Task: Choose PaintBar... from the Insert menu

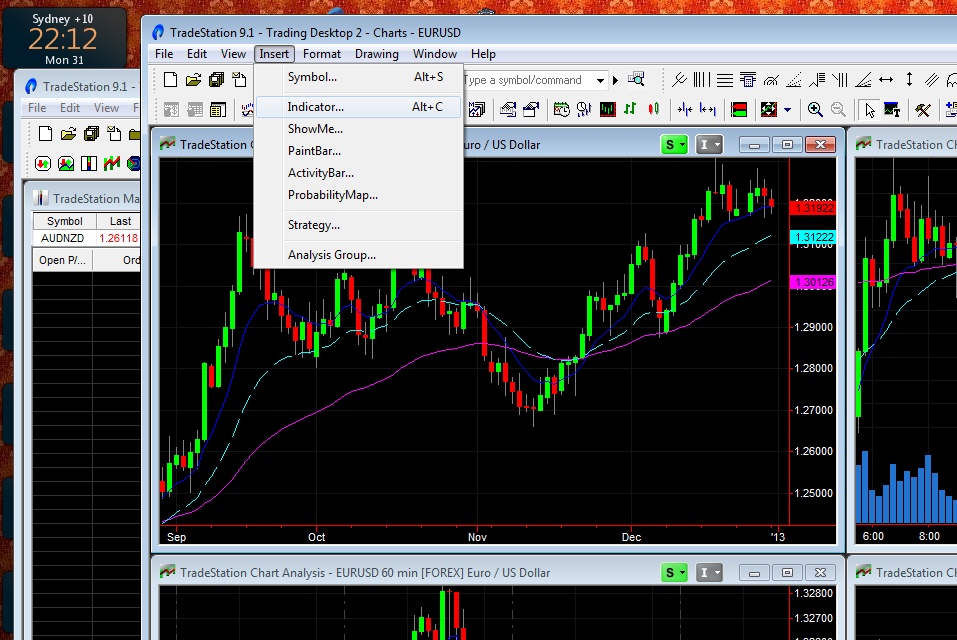Action: point(359,151)
